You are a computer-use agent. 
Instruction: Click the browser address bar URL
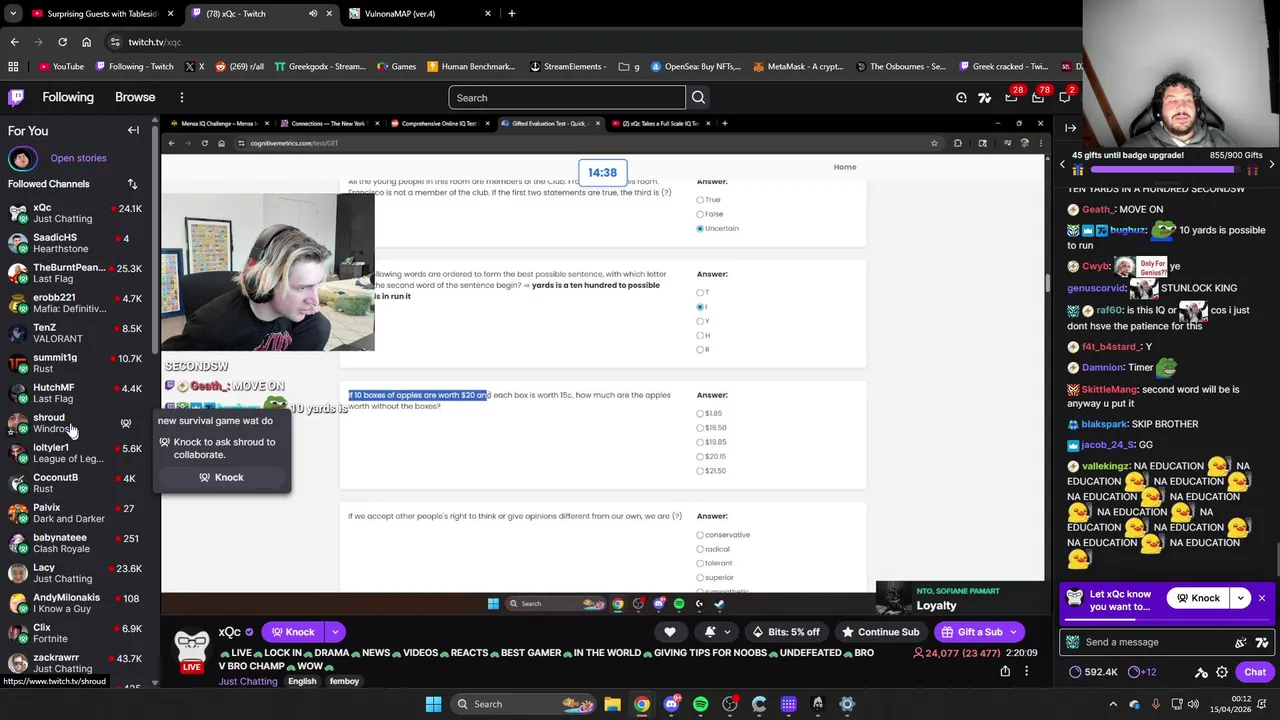click(155, 42)
